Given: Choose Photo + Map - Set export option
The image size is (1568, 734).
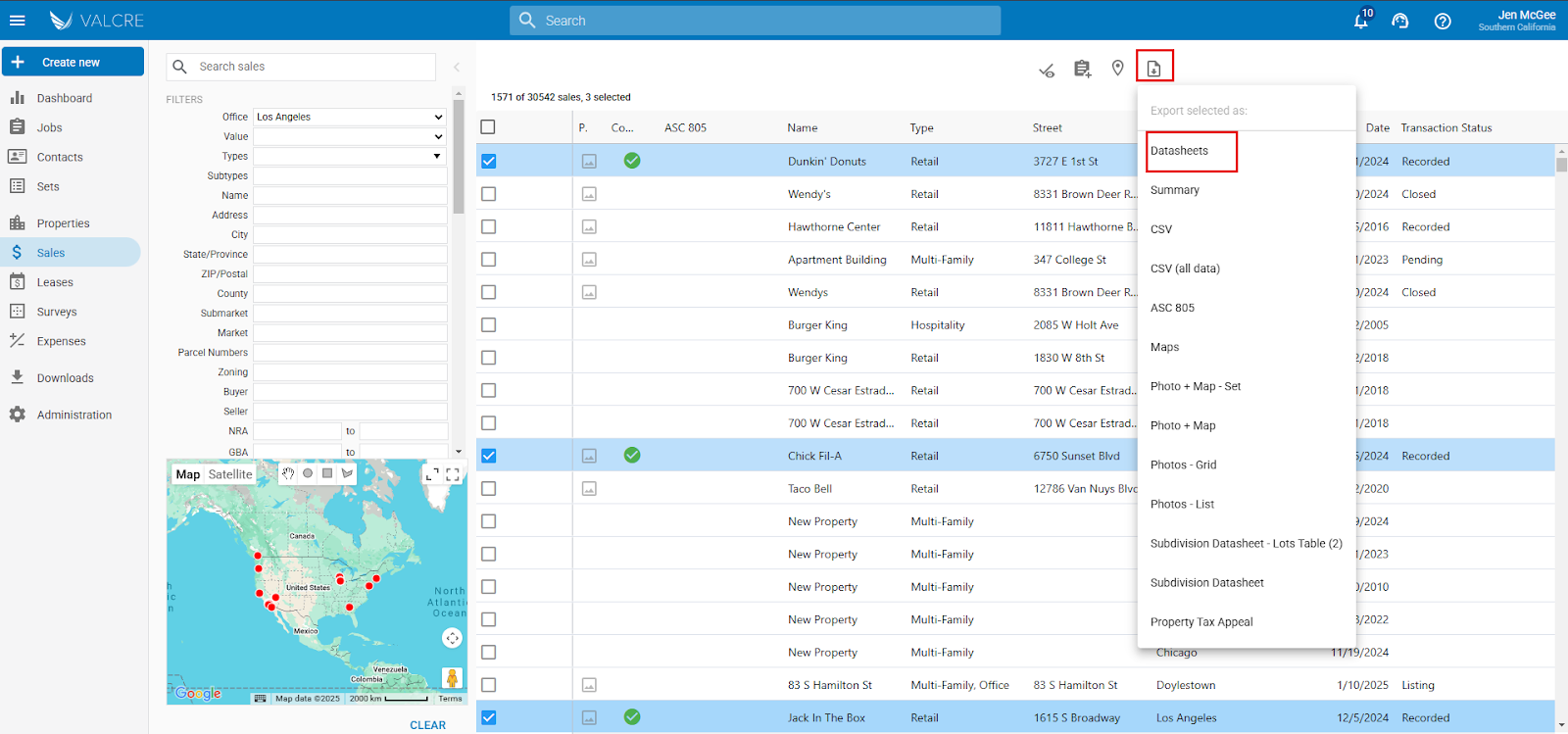Looking at the screenshot, I should (x=1196, y=386).
